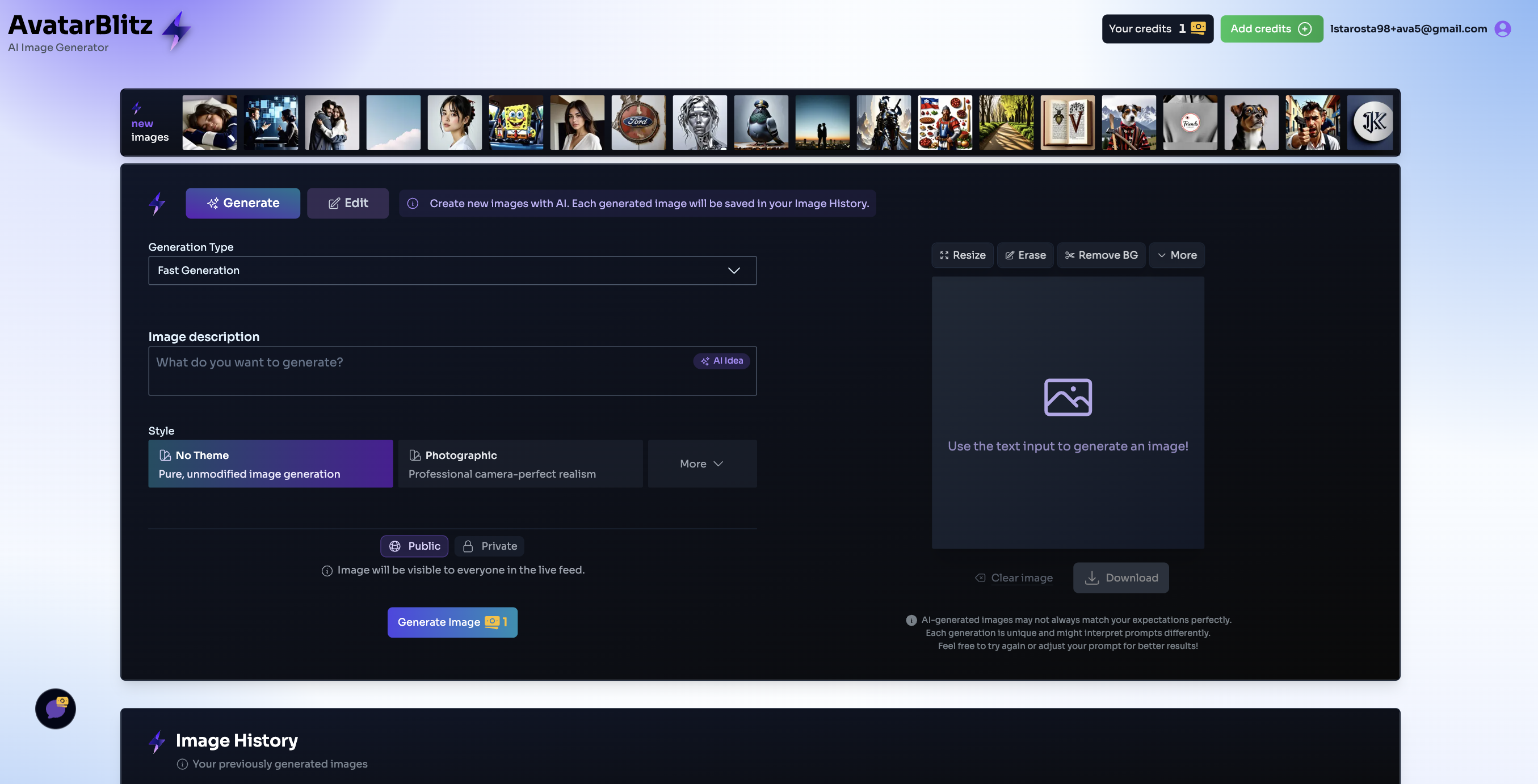Viewport: 1538px width, 784px height.
Task: Select the Erase tool
Action: point(1024,255)
